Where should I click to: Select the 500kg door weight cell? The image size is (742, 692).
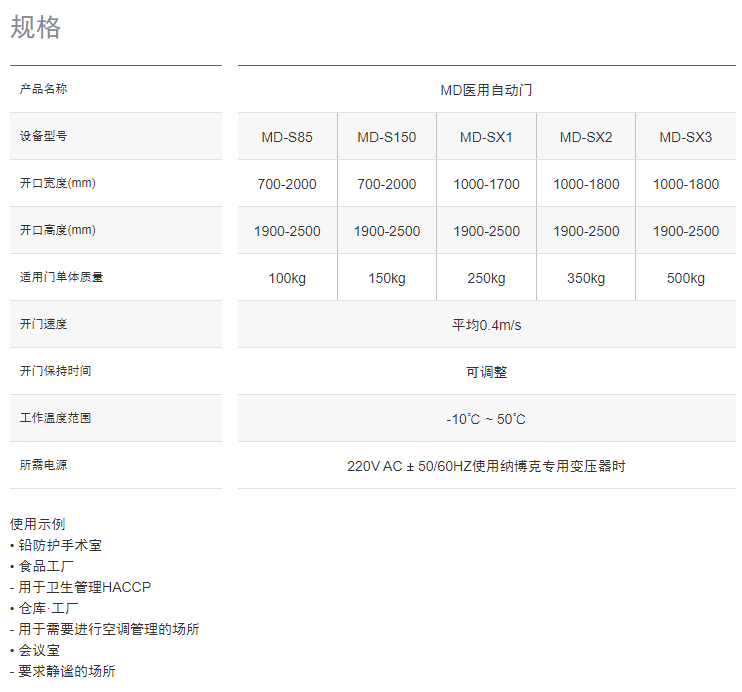pos(685,278)
